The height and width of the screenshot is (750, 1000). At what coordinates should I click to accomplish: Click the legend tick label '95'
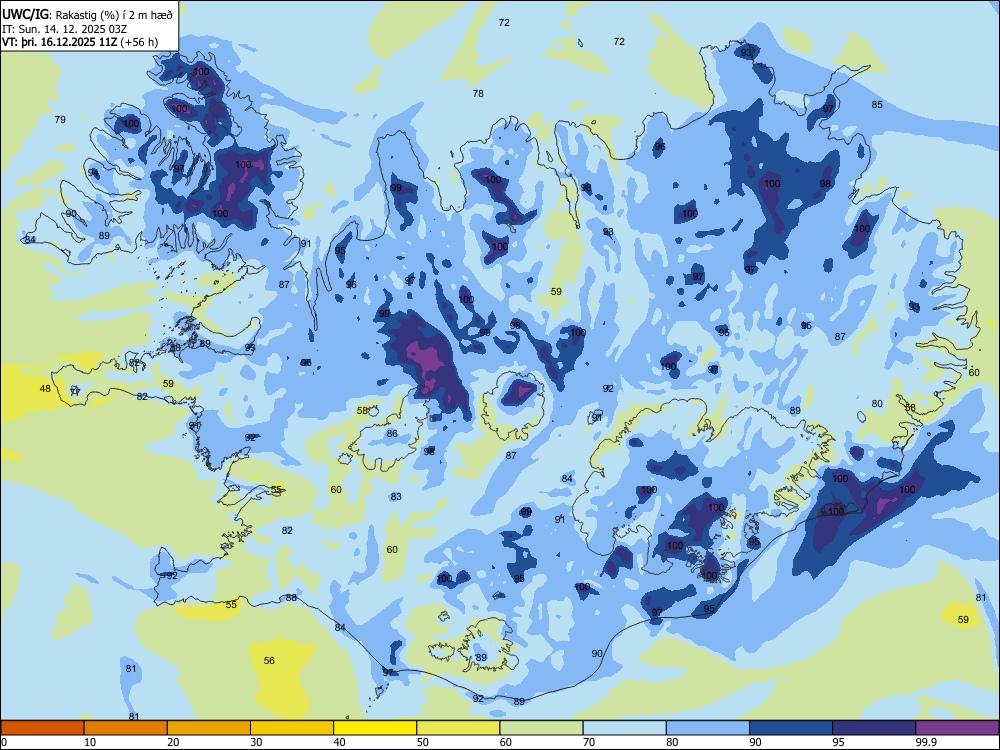(837, 742)
